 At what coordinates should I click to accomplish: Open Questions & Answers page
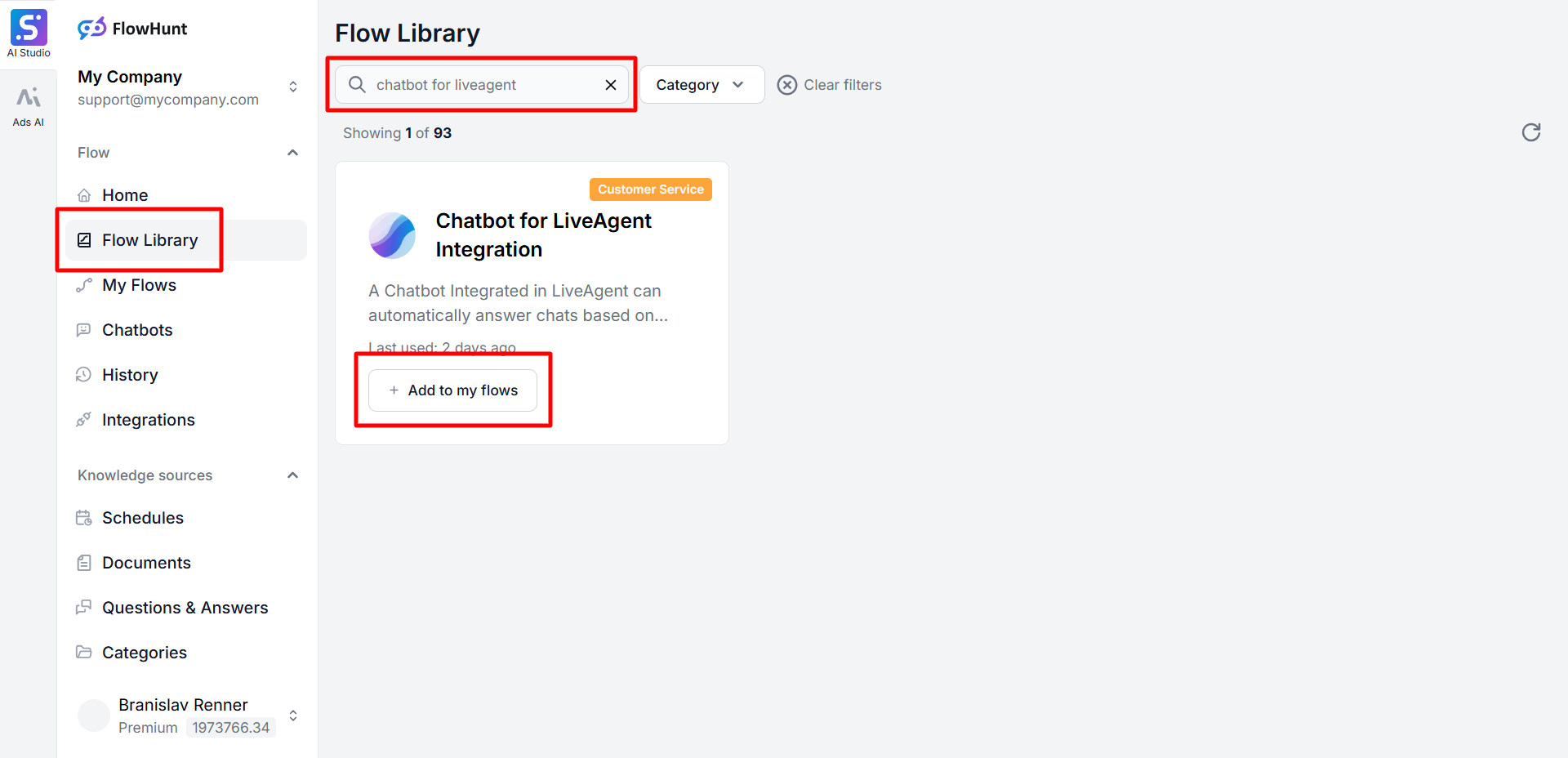(x=186, y=608)
